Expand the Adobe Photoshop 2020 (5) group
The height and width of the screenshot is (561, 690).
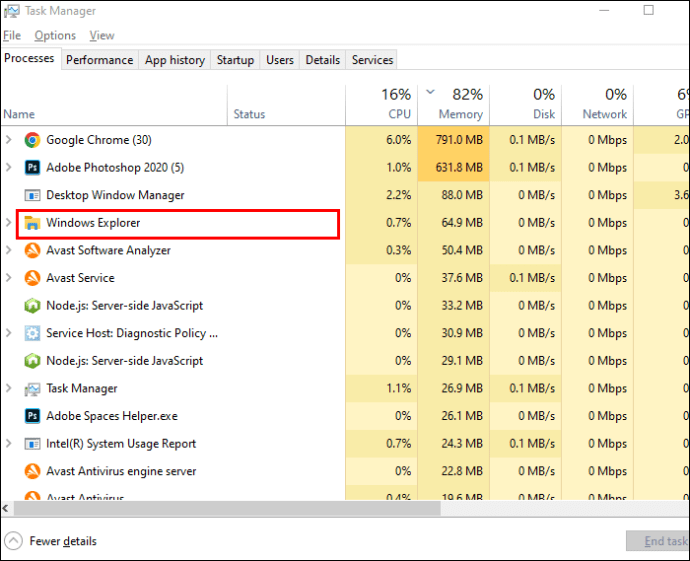(x=8, y=167)
